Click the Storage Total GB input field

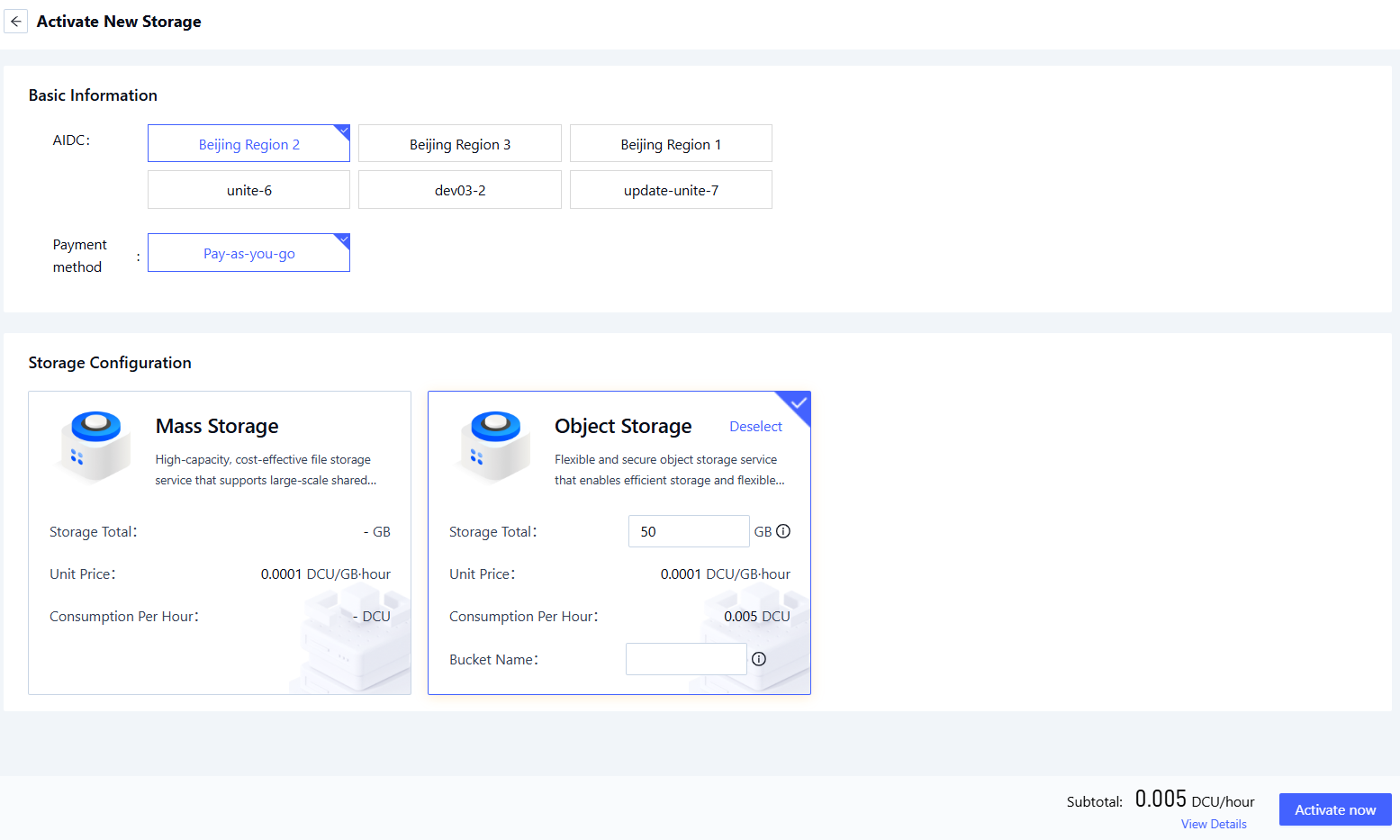688,531
